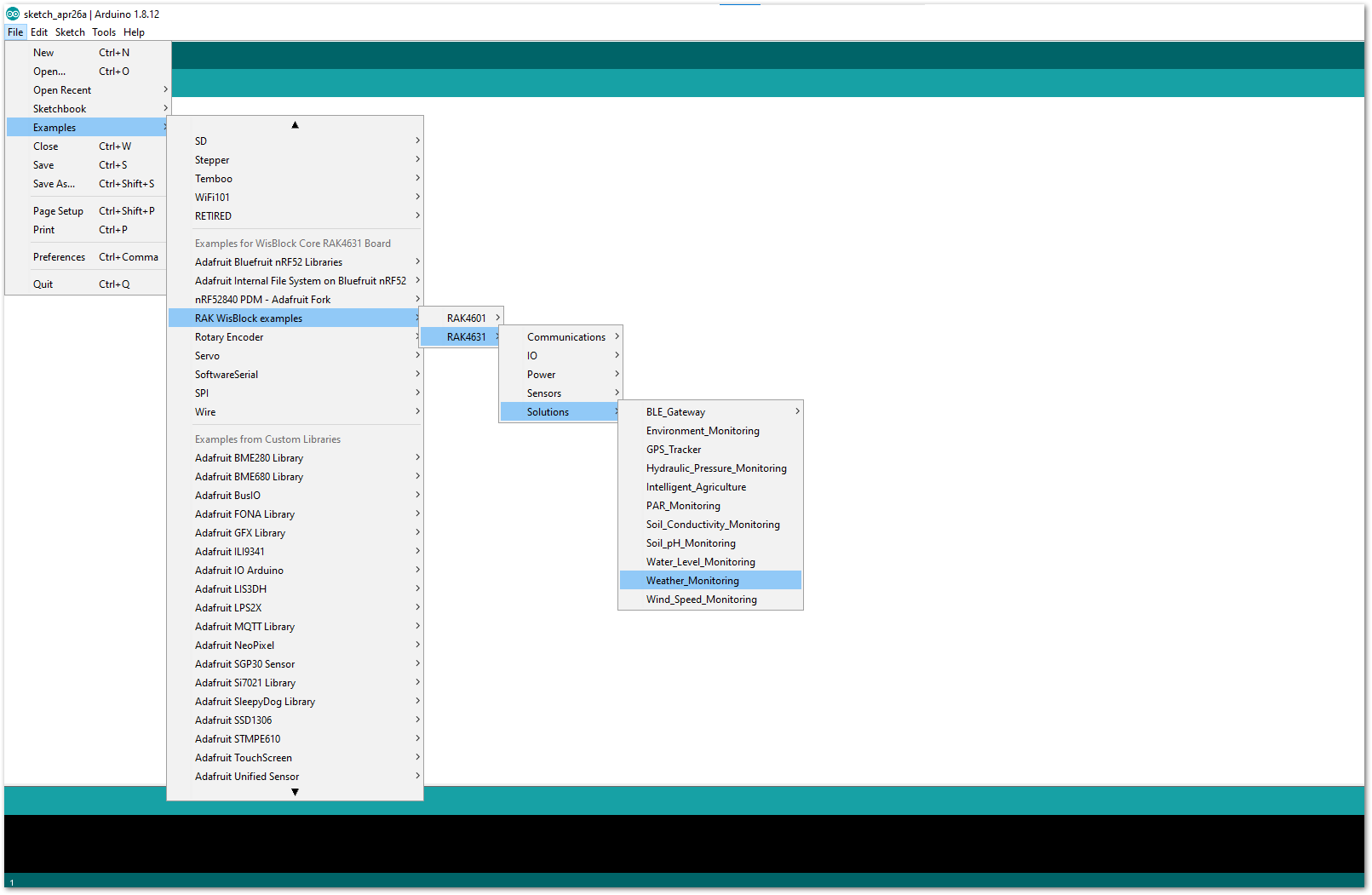Choose Quit in the File menu

pyautogui.click(x=88, y=284)
